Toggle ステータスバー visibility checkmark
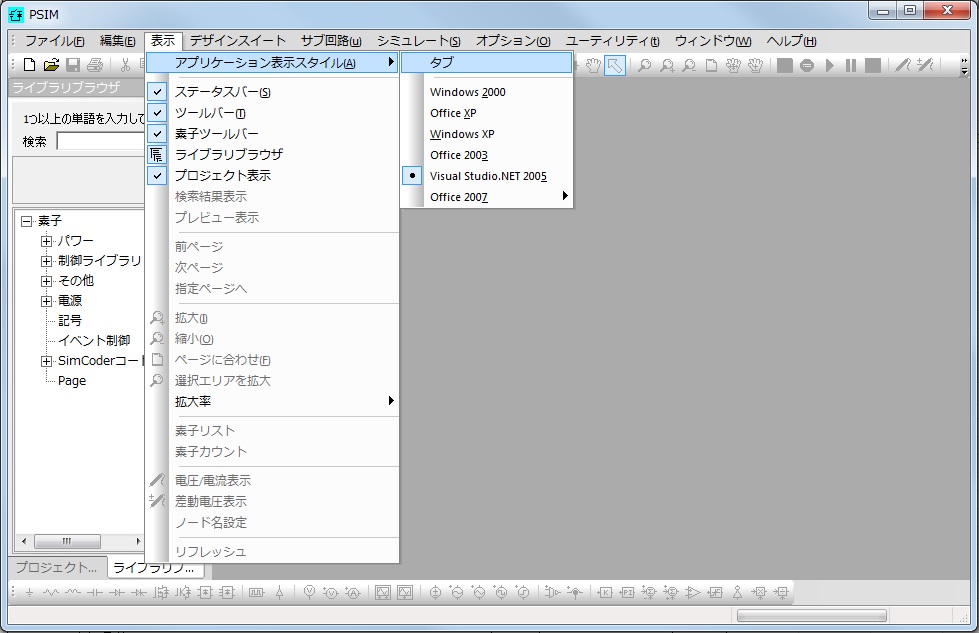This screenshot has height=633, width=979. 222,92
